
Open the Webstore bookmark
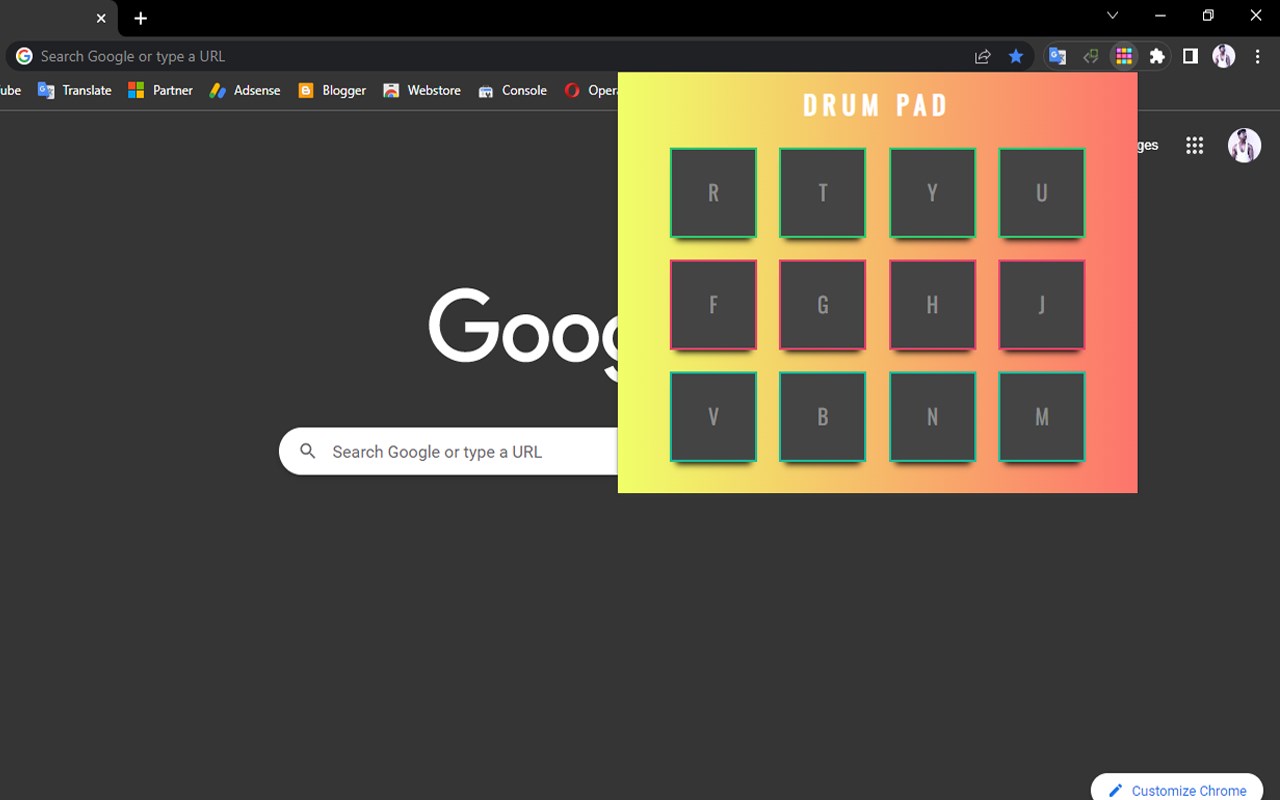(422, 90)
